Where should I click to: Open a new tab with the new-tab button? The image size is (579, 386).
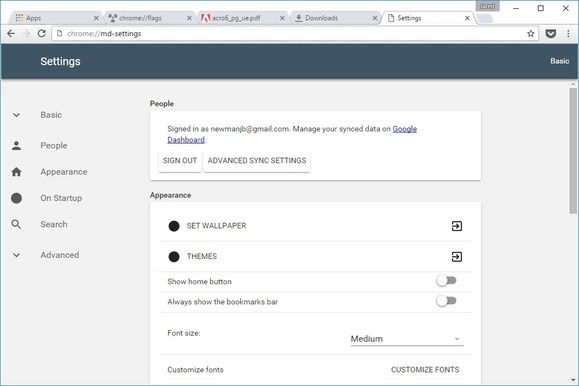pyautogui.click(x=485, y=18)
